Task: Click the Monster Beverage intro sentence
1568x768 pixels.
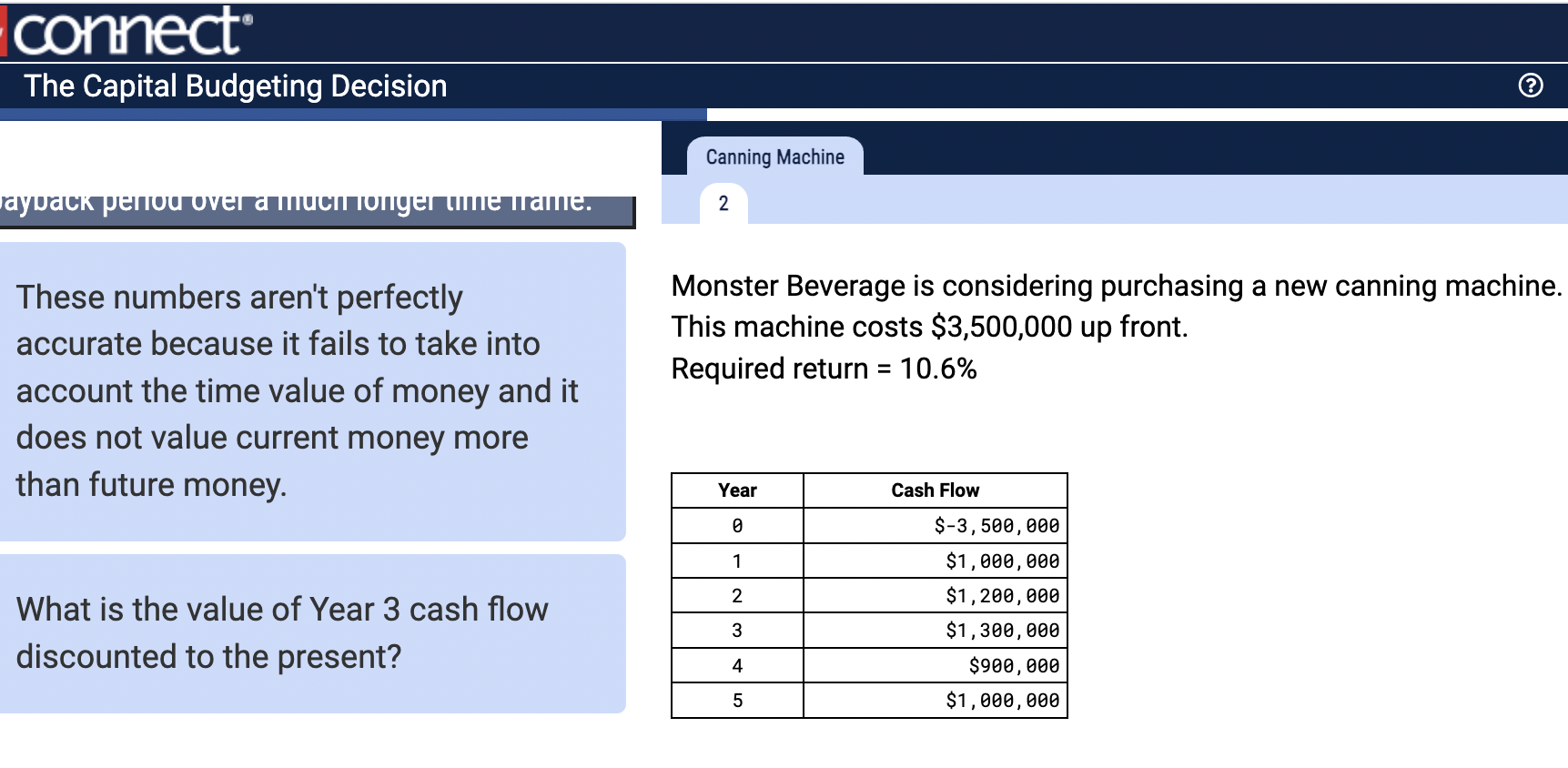Action: (1117, 286)
